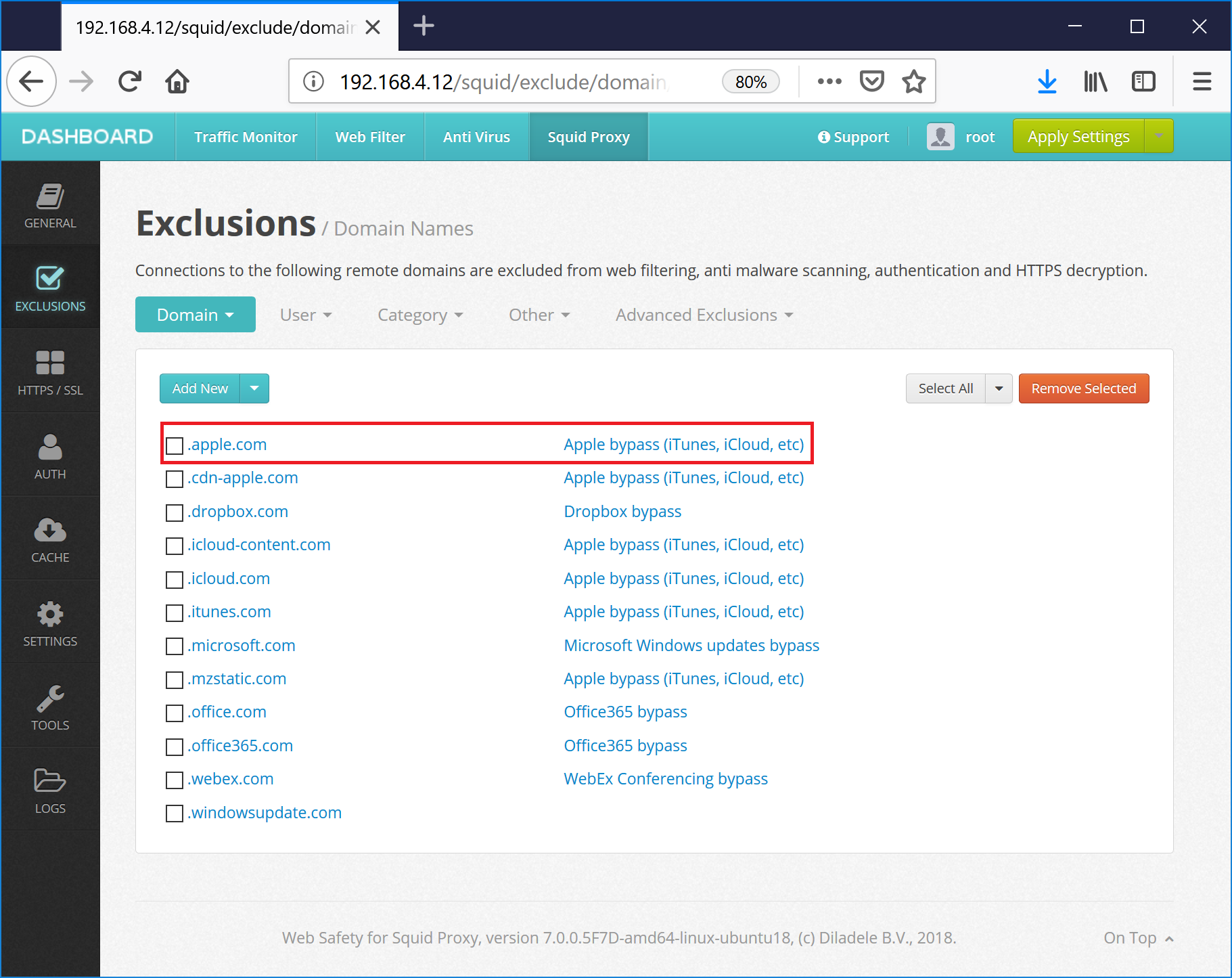The width and height of the screenshot is (1232, 978).
Task: Open the Dropbox bypass comment link
Action: point(622,512)
